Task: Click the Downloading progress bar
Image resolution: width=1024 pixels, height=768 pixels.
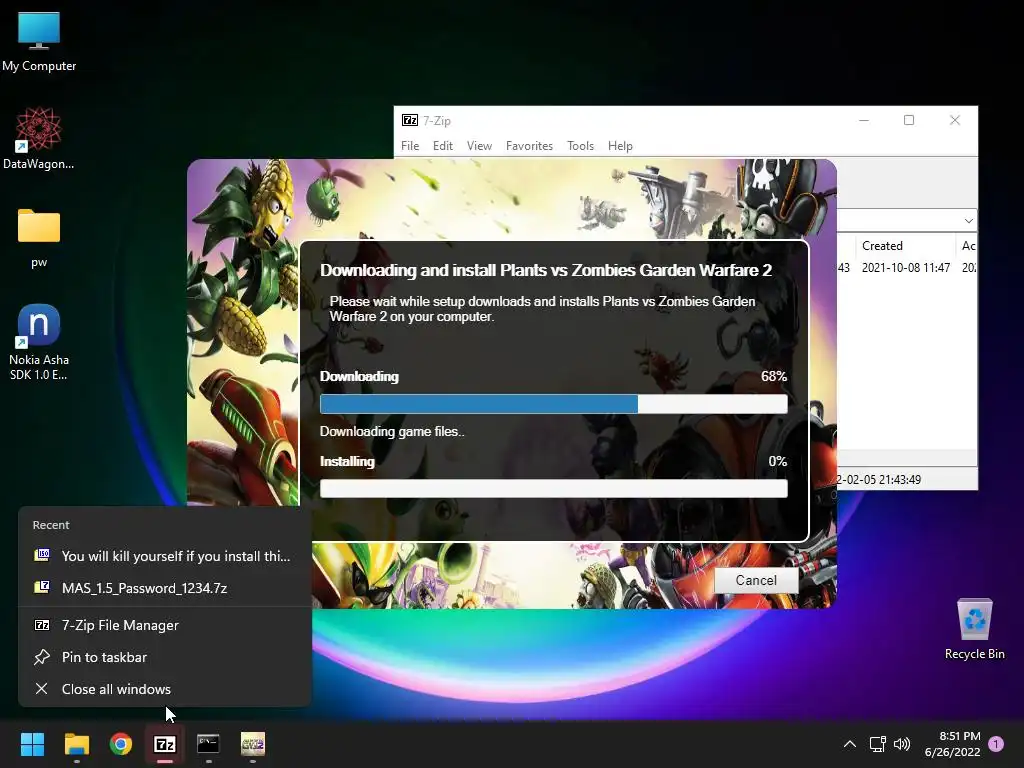Action: (x=554, y=404)
